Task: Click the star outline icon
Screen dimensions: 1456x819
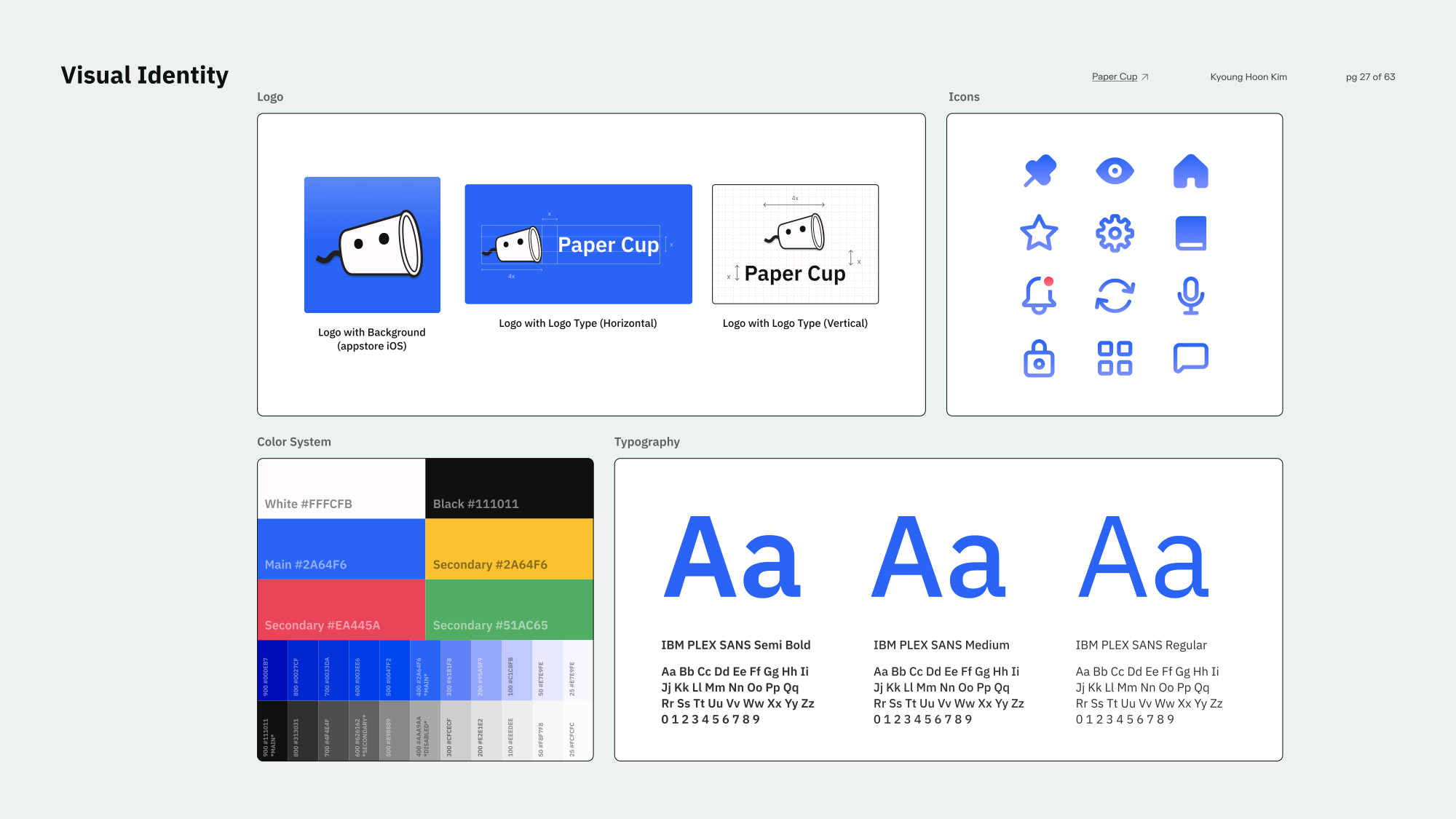Action: pos(1039,233)
